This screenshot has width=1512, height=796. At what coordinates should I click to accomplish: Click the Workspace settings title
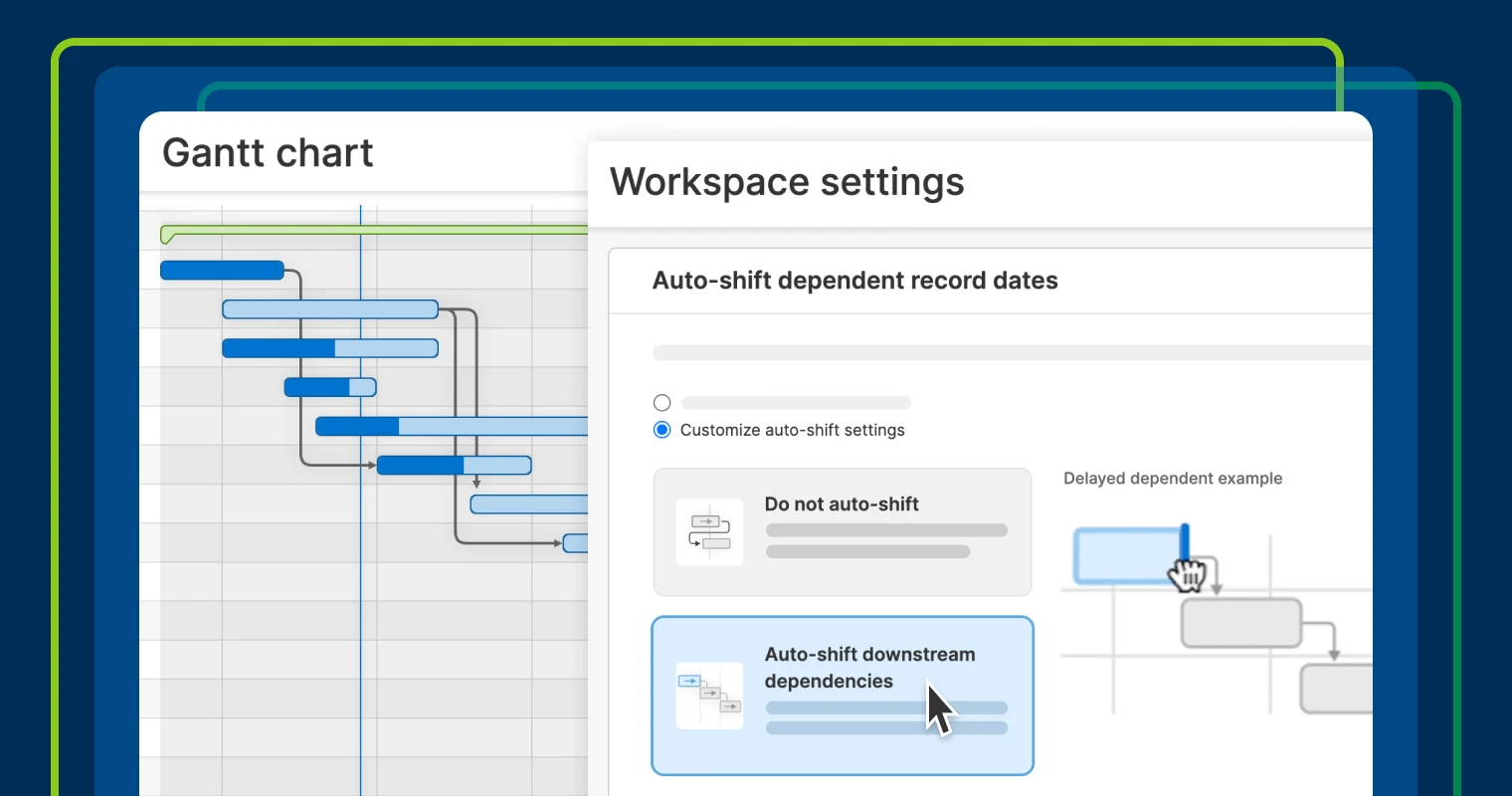coord(787,182)
